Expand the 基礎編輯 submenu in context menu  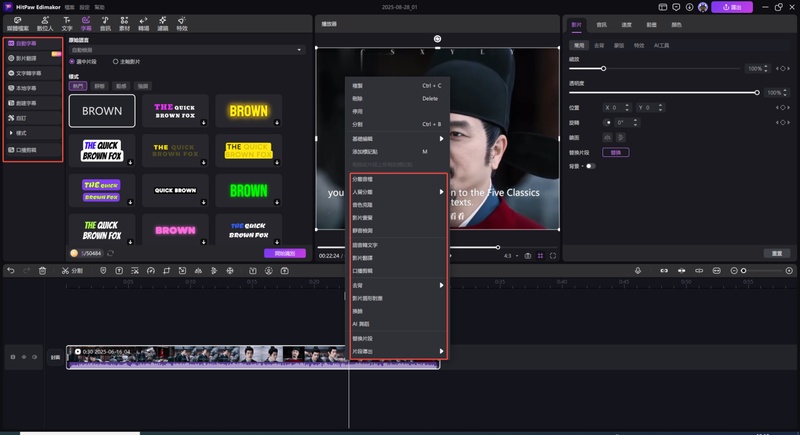(x=397, y=139)
